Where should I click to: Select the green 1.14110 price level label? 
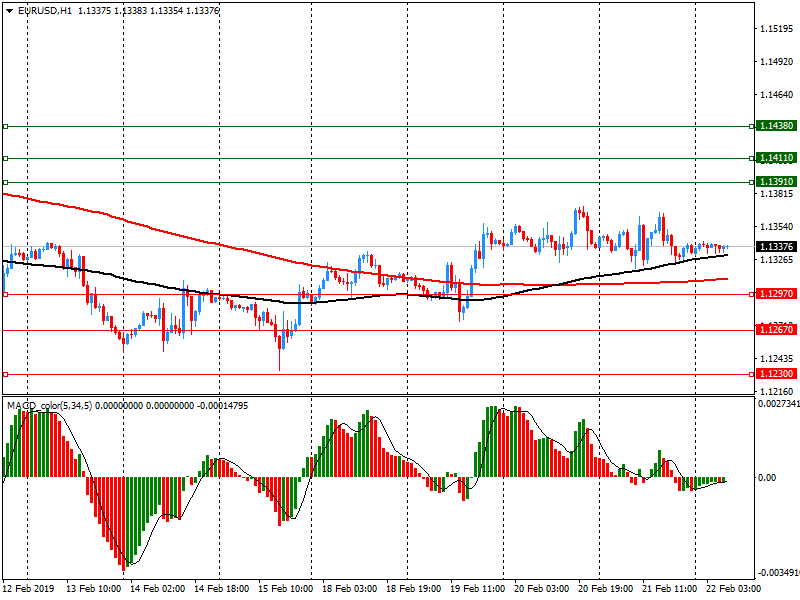tap(776, 158)
